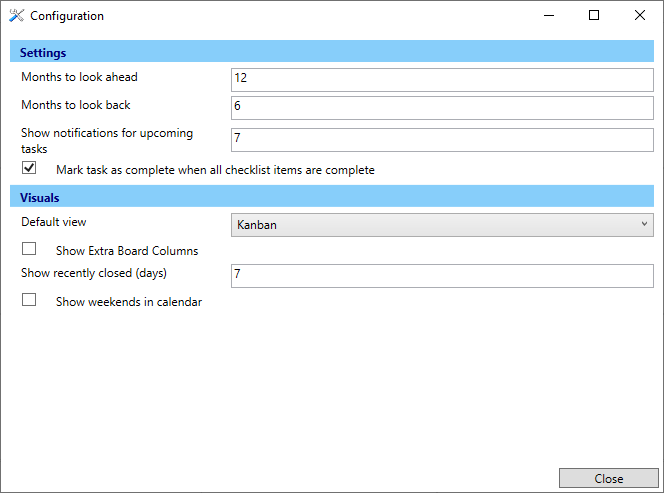
Task: Click the Show recently closed (days) label
Action: 94,273
